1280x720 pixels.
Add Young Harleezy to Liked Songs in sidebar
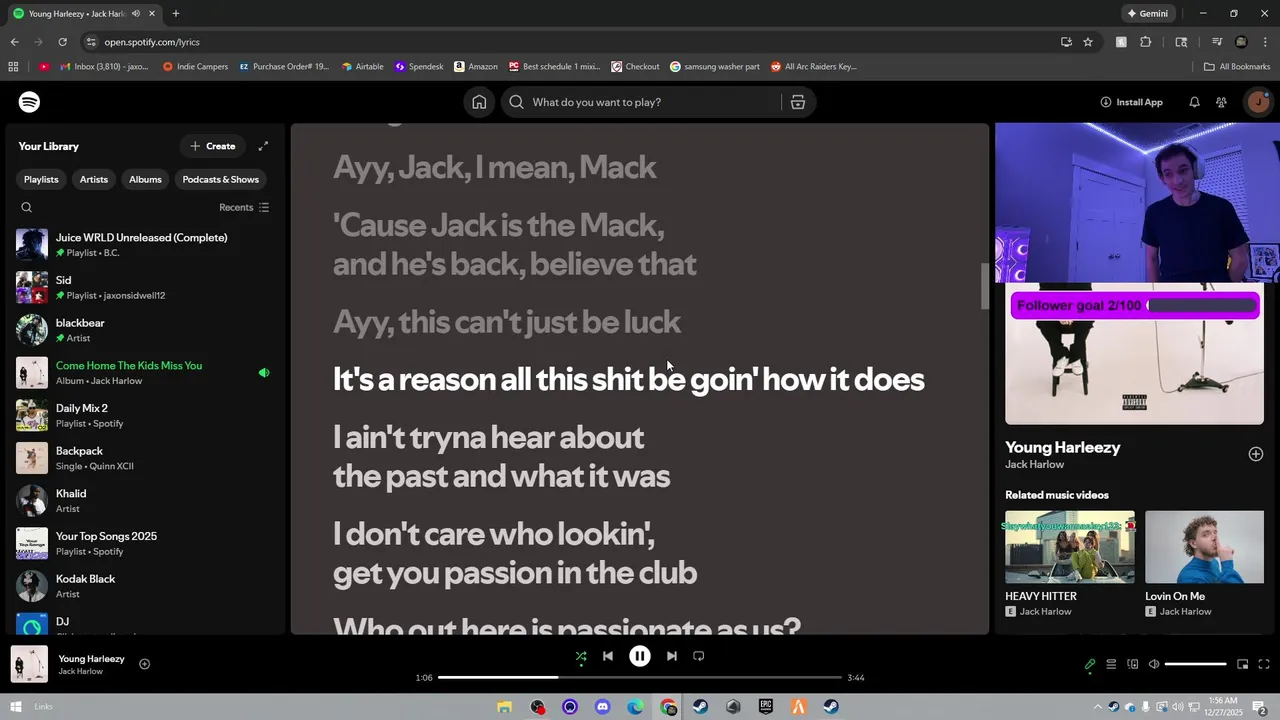pyautogui.click(x=1256, y=454)
